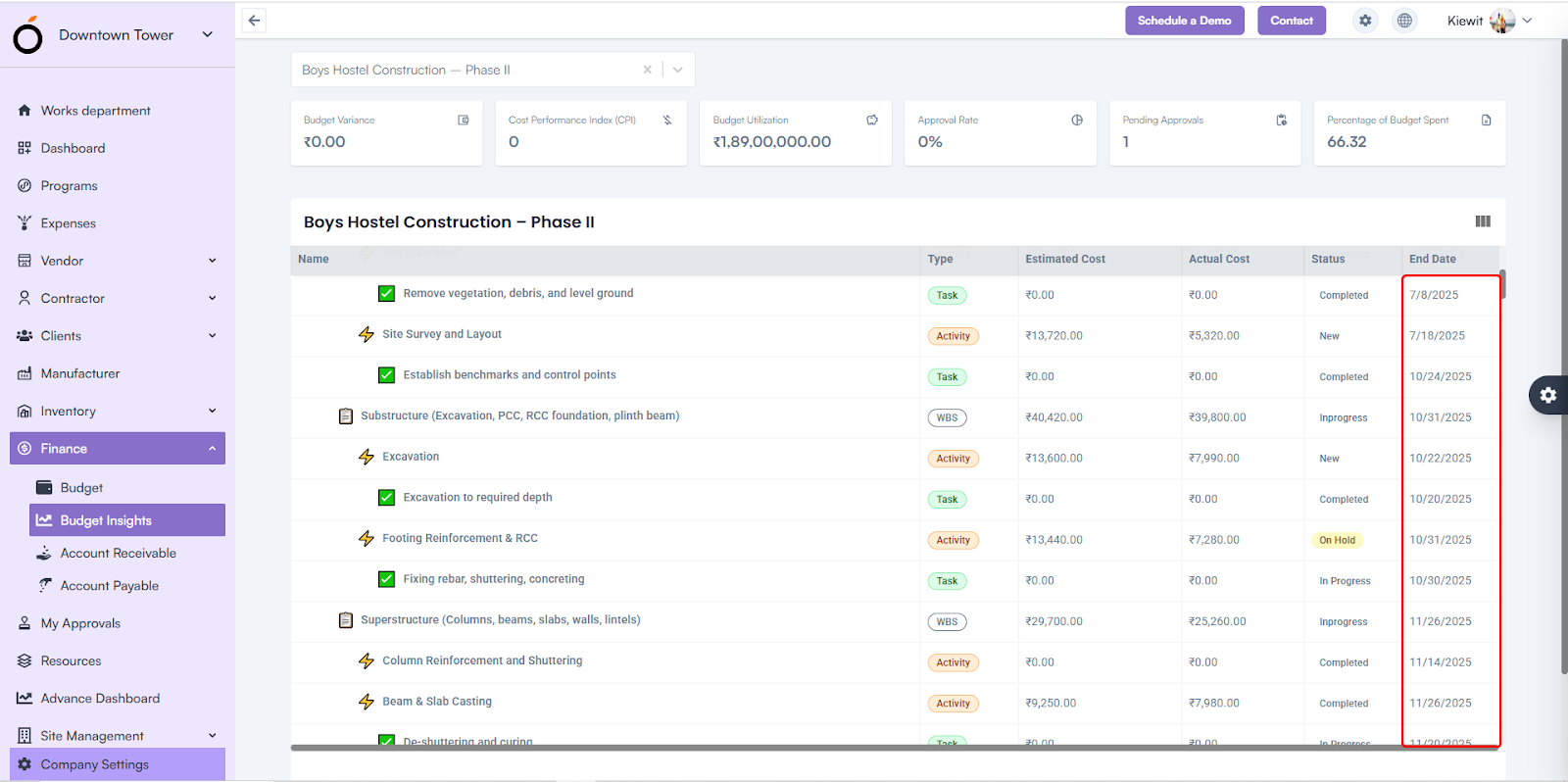This screenshot has width=1568, height=782.
Task: Click the Approval Rate card icon
Action: (1077, 120)
